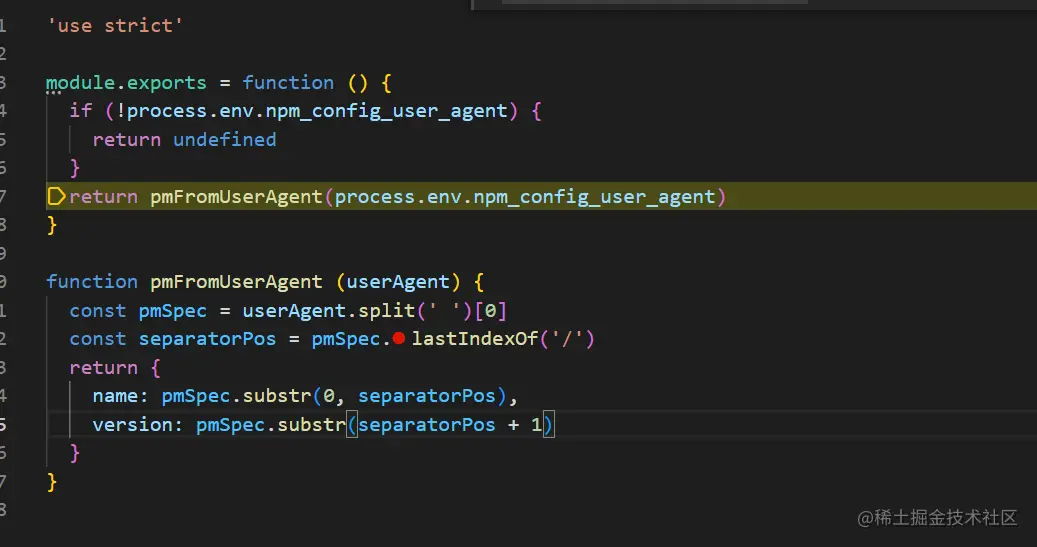Click module.exports on the export line

[126, 83]
